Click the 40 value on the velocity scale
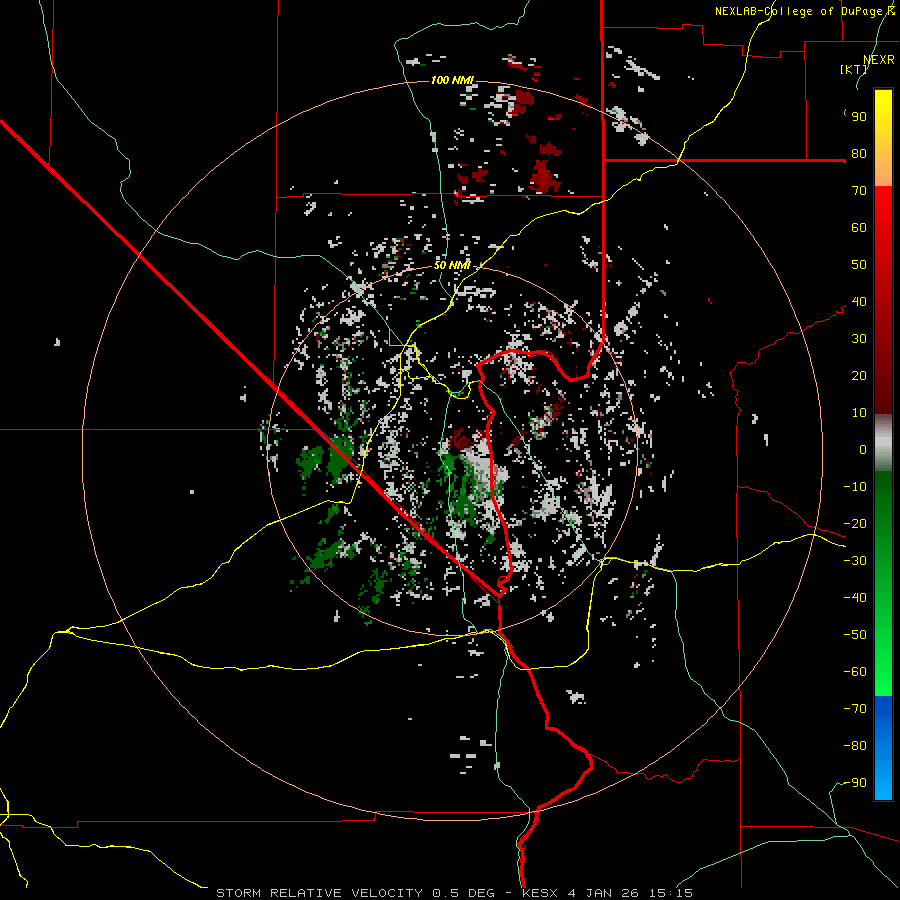This screenshot has width=900, height=900. [x=859, y=302]
